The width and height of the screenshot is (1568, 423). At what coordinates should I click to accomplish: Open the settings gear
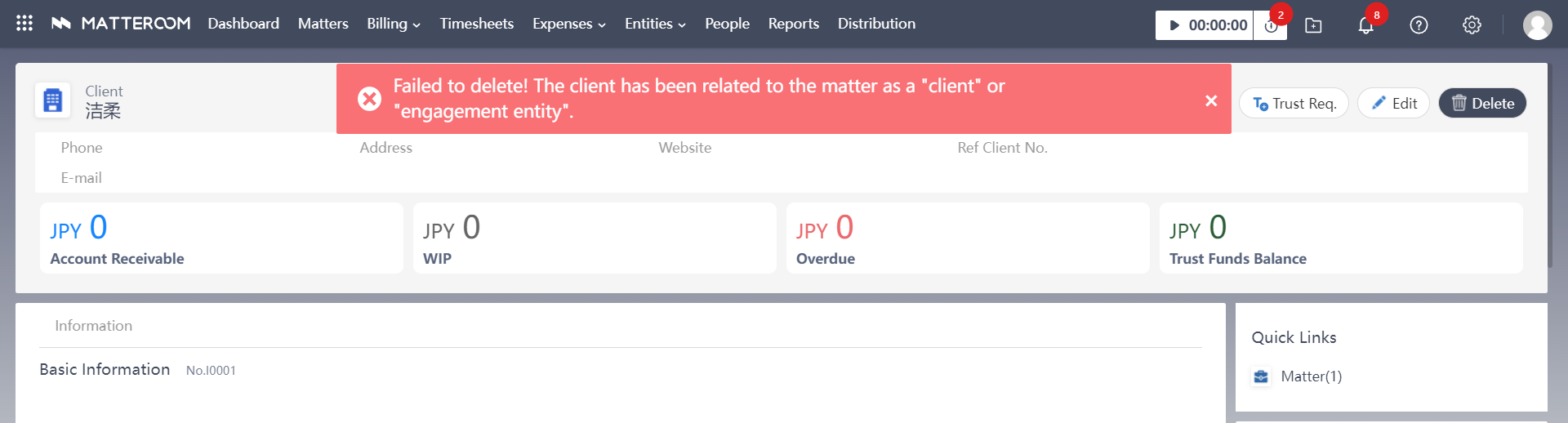tap(1472, 25)
